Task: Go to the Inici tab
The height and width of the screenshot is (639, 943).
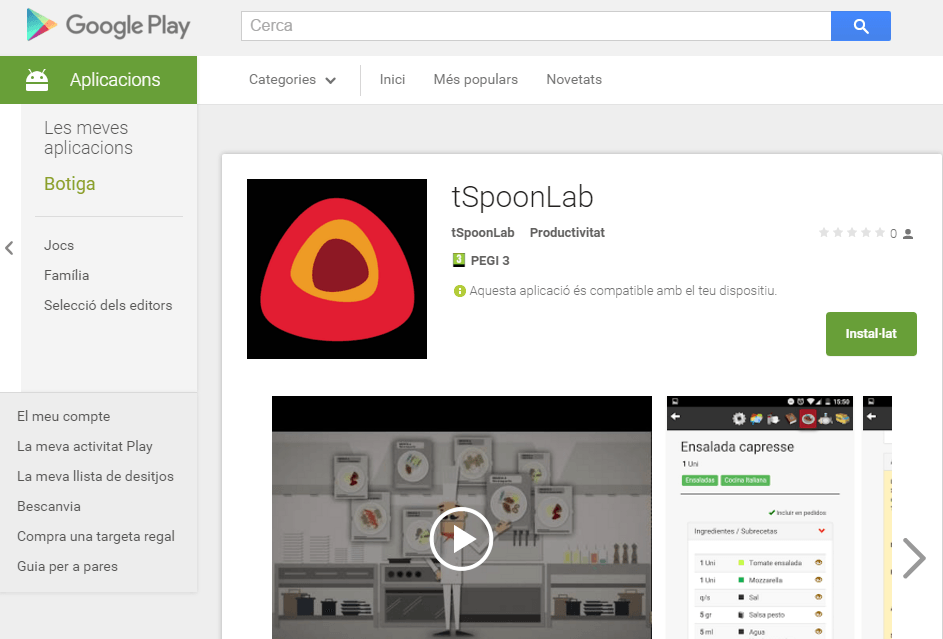Action: 392,79
